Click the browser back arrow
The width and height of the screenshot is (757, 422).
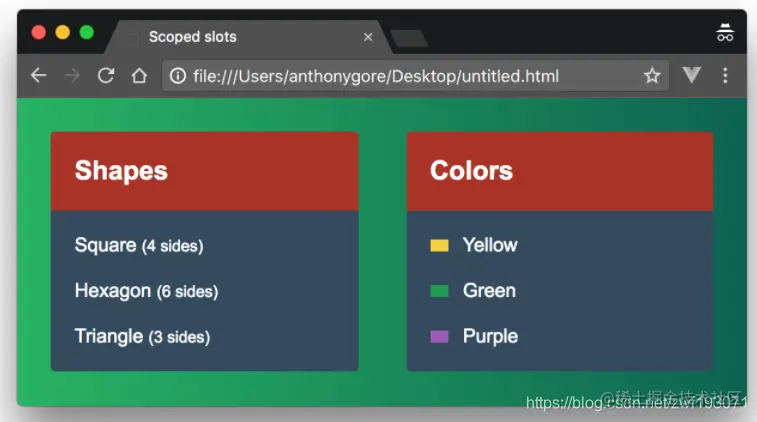point(39,75)
